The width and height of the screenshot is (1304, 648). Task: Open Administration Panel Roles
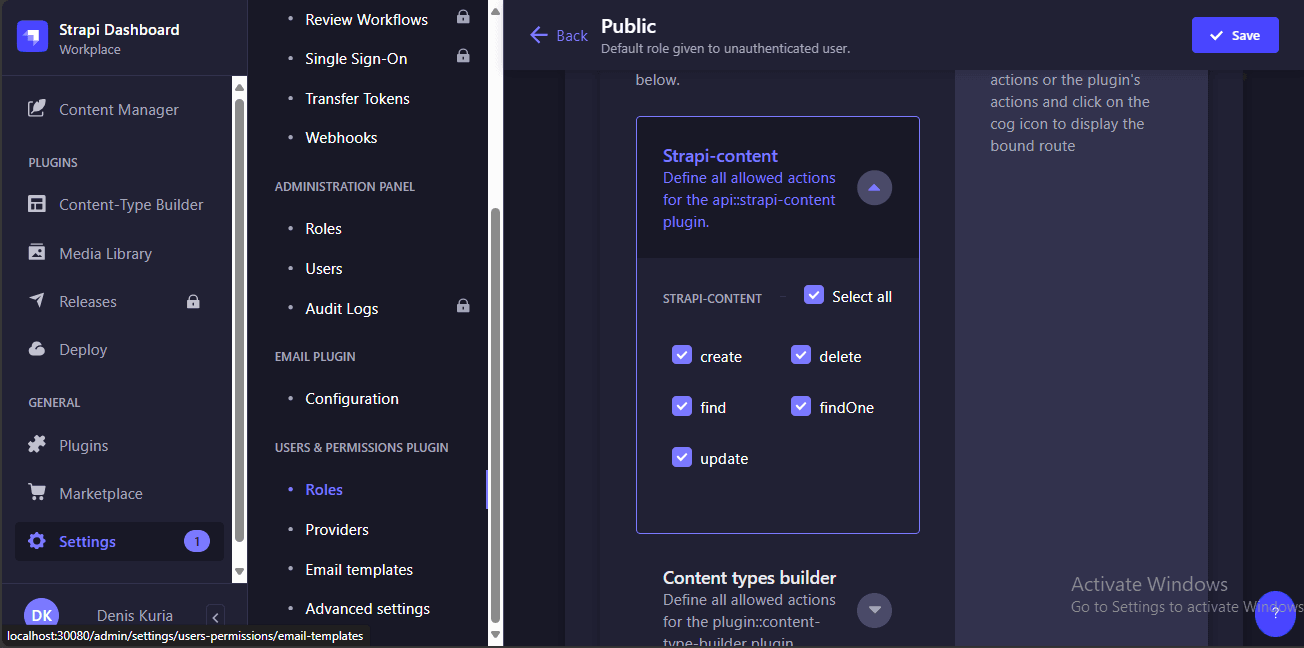click(x=323, y=228)
